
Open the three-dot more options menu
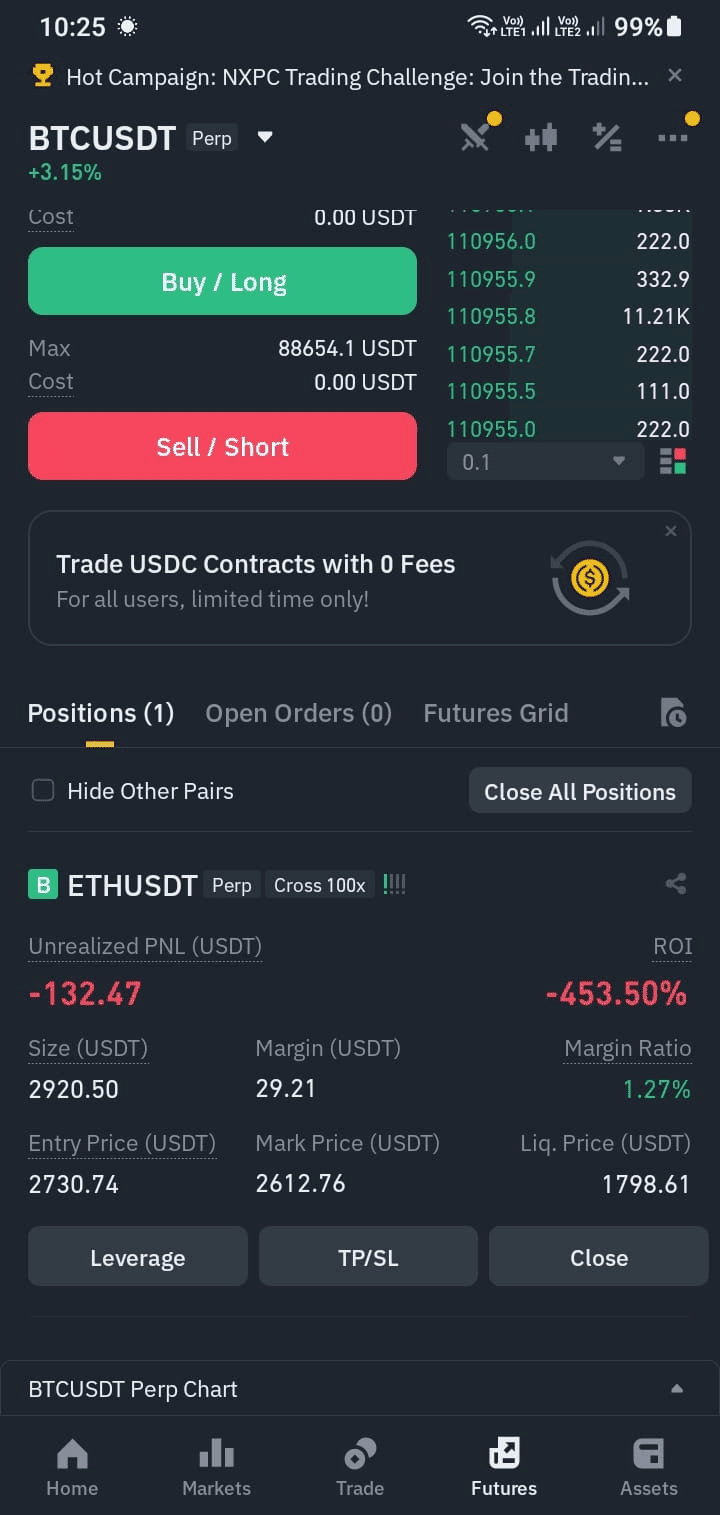click(x=673, y=138)
